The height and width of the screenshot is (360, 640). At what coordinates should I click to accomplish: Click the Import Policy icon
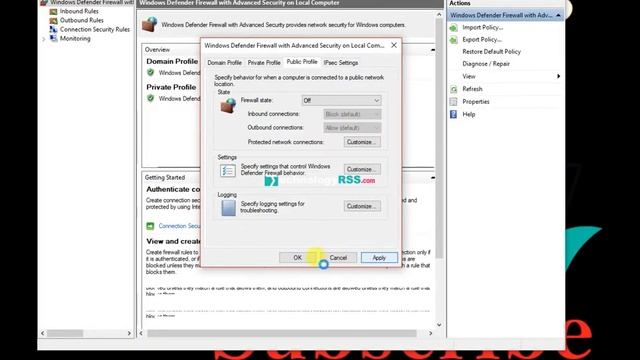pos(453,28)
